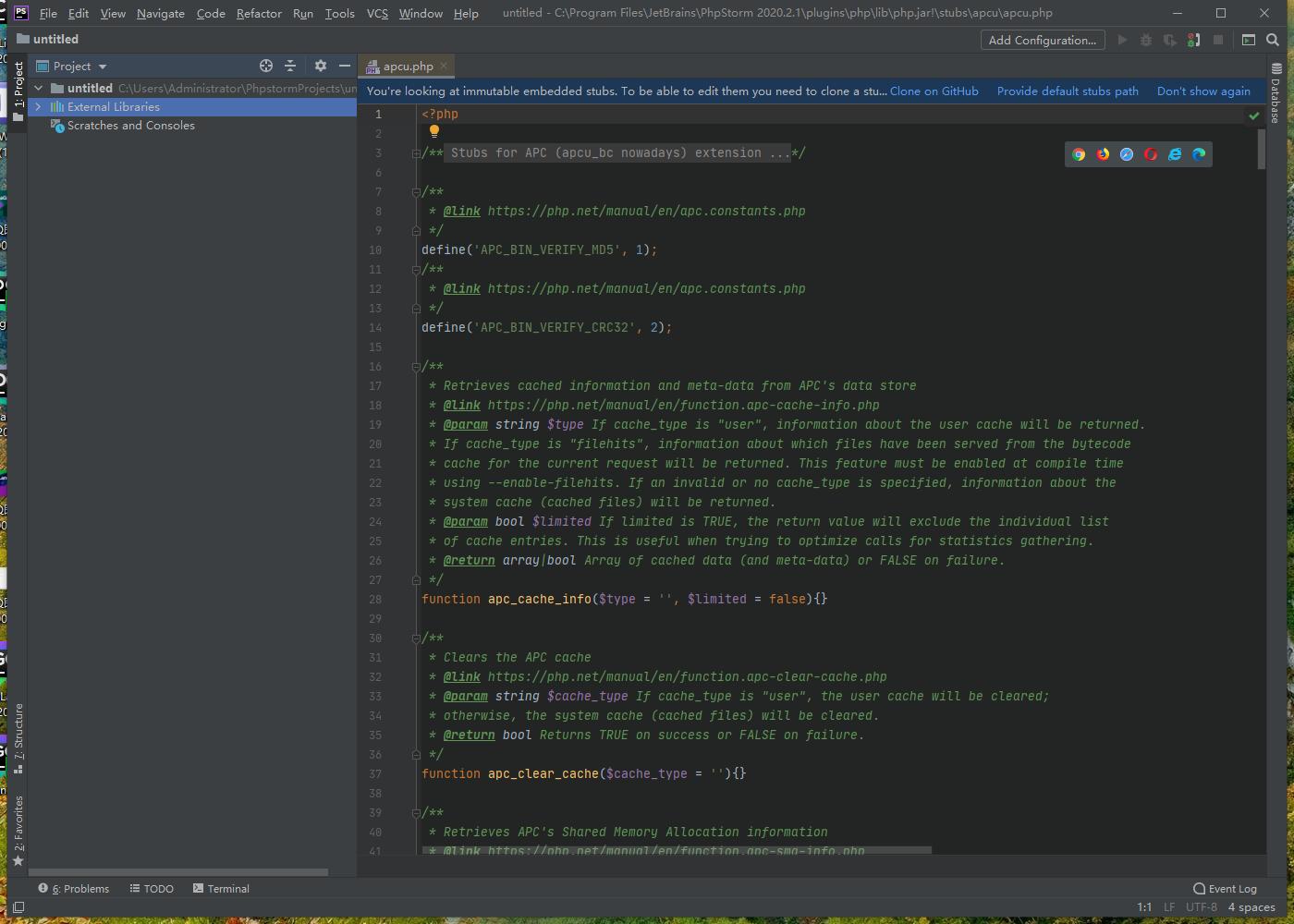Click the LF line separator status item
This screenshot has height=924, width=1294.
(1169, 907)
